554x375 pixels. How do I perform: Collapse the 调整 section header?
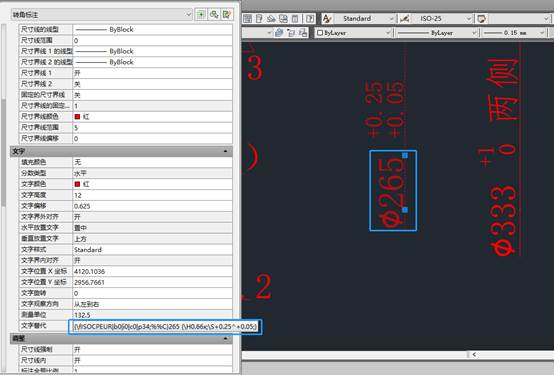coord(121,339)
